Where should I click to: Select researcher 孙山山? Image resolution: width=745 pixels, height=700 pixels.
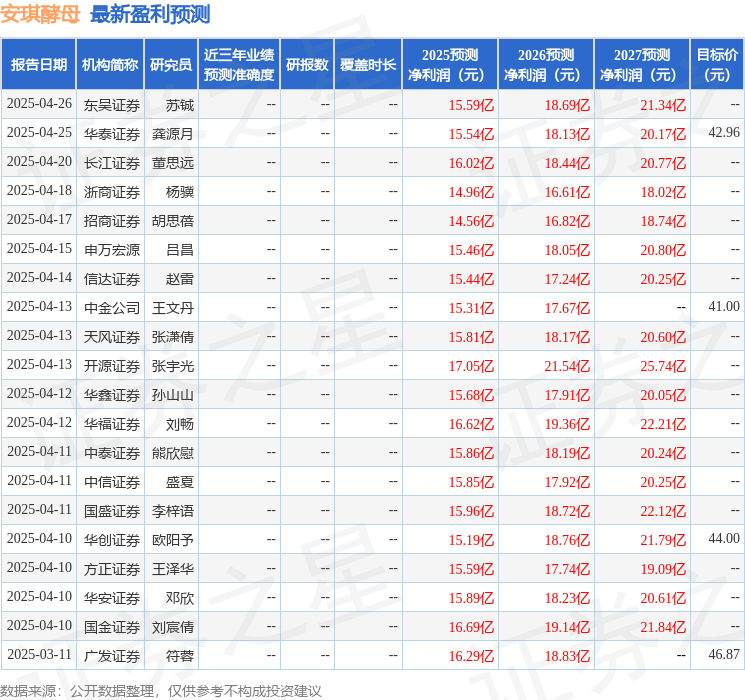click(x=172, y=395)
